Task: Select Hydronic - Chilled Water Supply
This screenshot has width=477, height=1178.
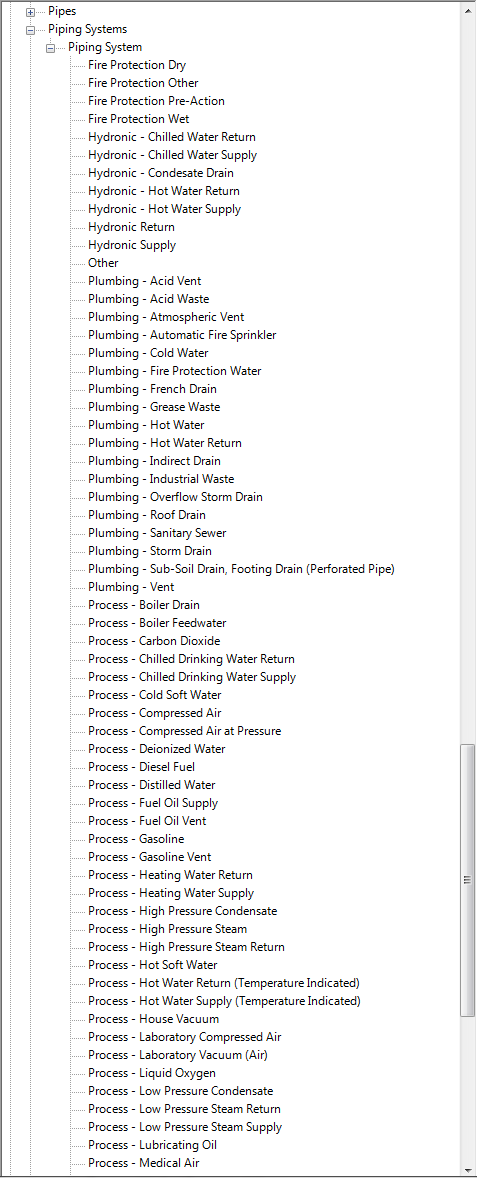Action: [173, 156]
